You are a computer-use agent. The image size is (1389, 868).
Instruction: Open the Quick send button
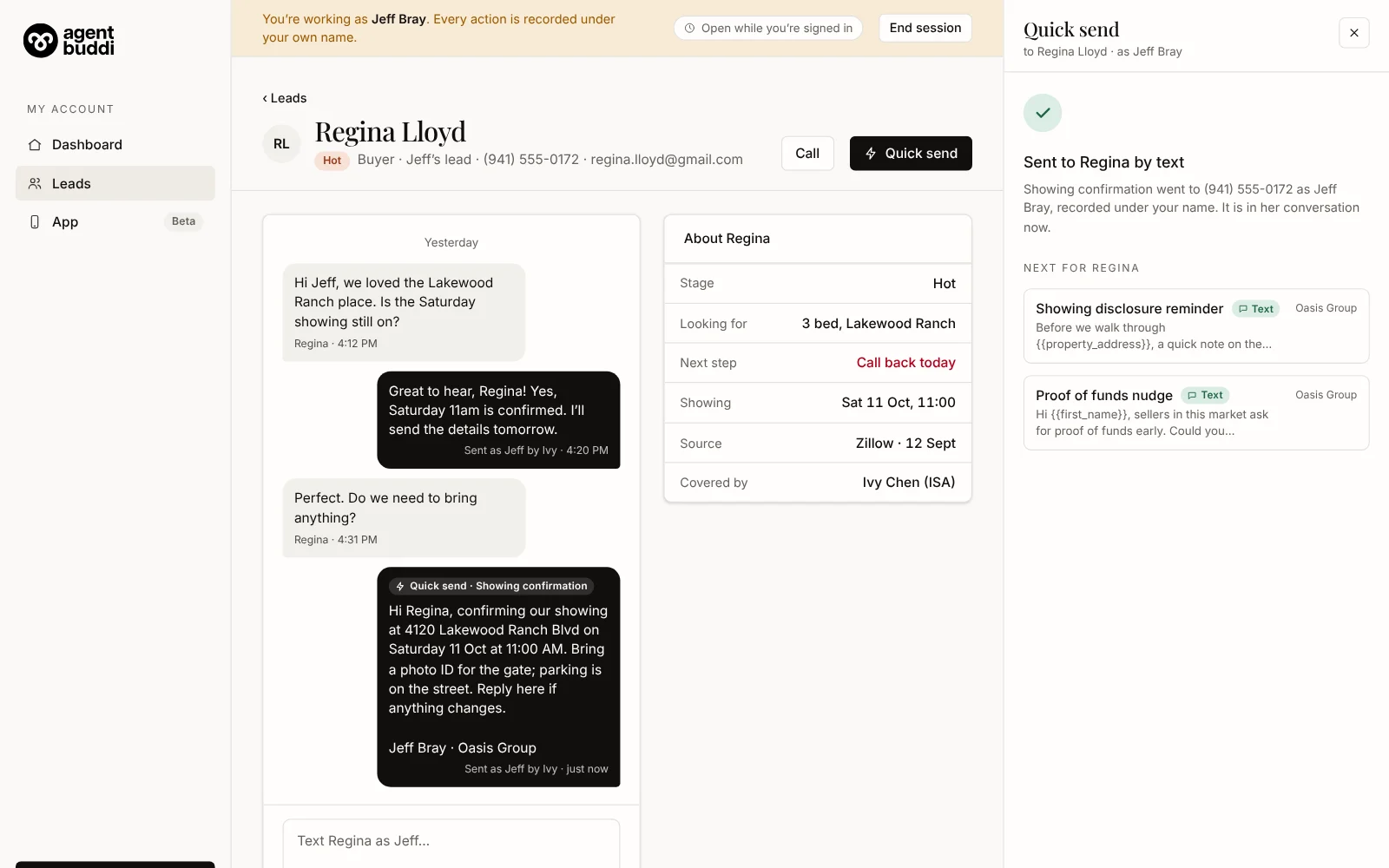911,154
